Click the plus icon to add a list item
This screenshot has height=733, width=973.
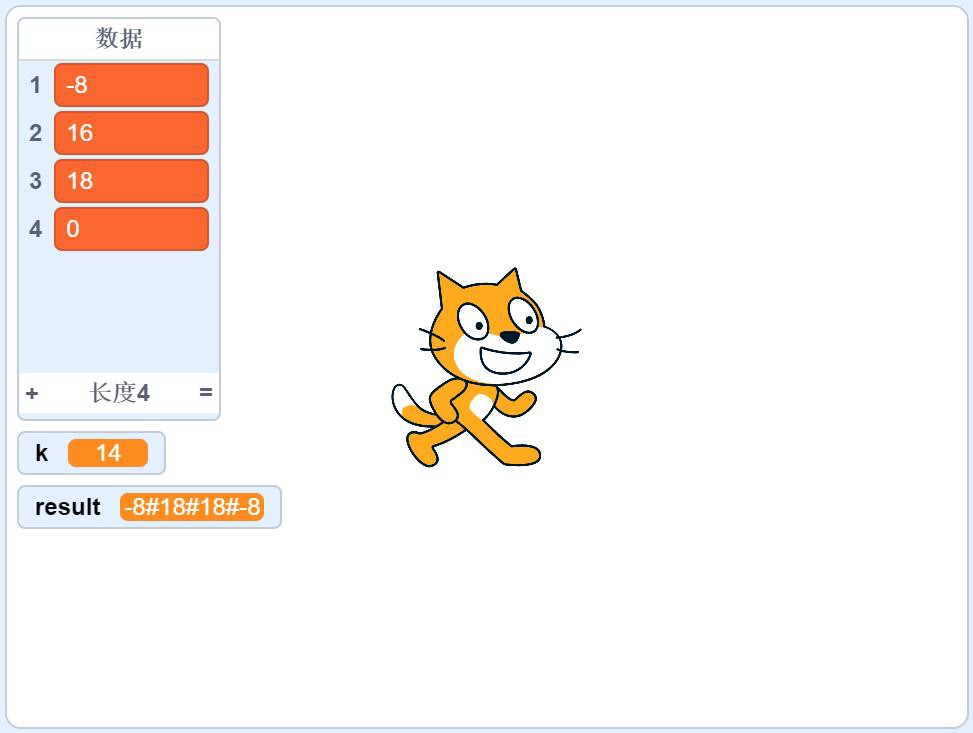pos(32,393)
